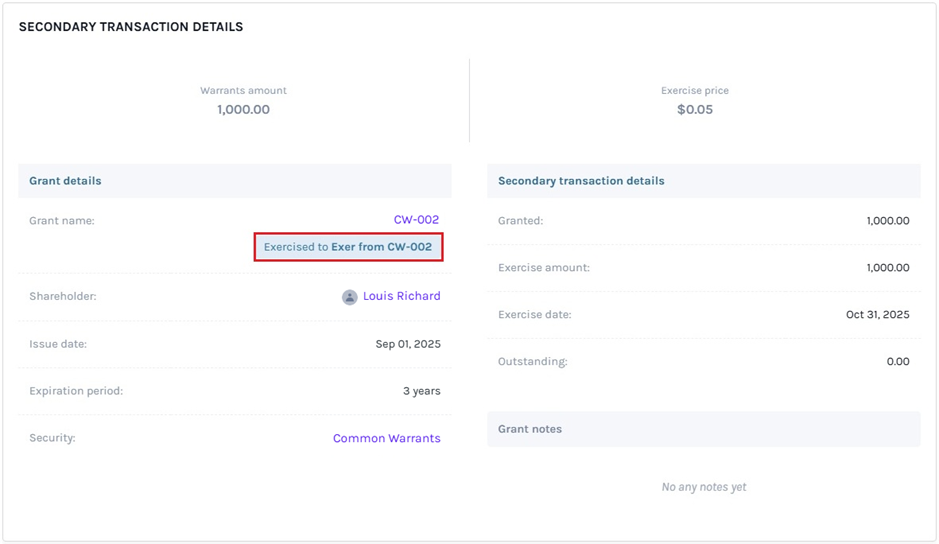The image size is (939, 544).
Task: Click the Exercise amount 1,000.00 value
Action: [887, 268]
